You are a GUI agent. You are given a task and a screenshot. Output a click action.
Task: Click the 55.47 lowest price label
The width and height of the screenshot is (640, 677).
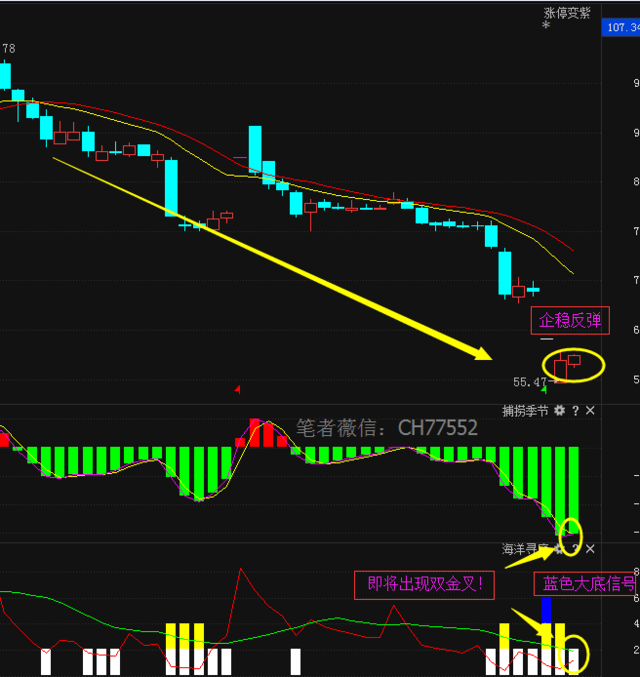(x=530, y=382)
